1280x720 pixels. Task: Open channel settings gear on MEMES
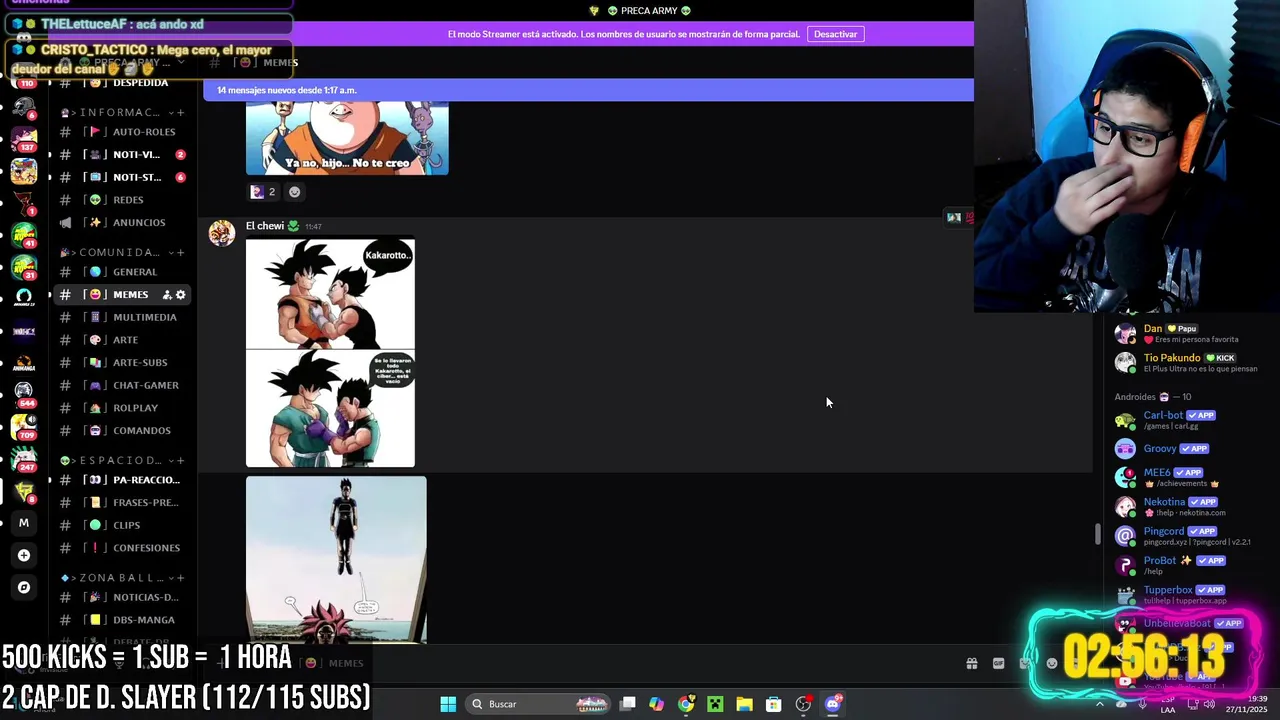(181, 295)
